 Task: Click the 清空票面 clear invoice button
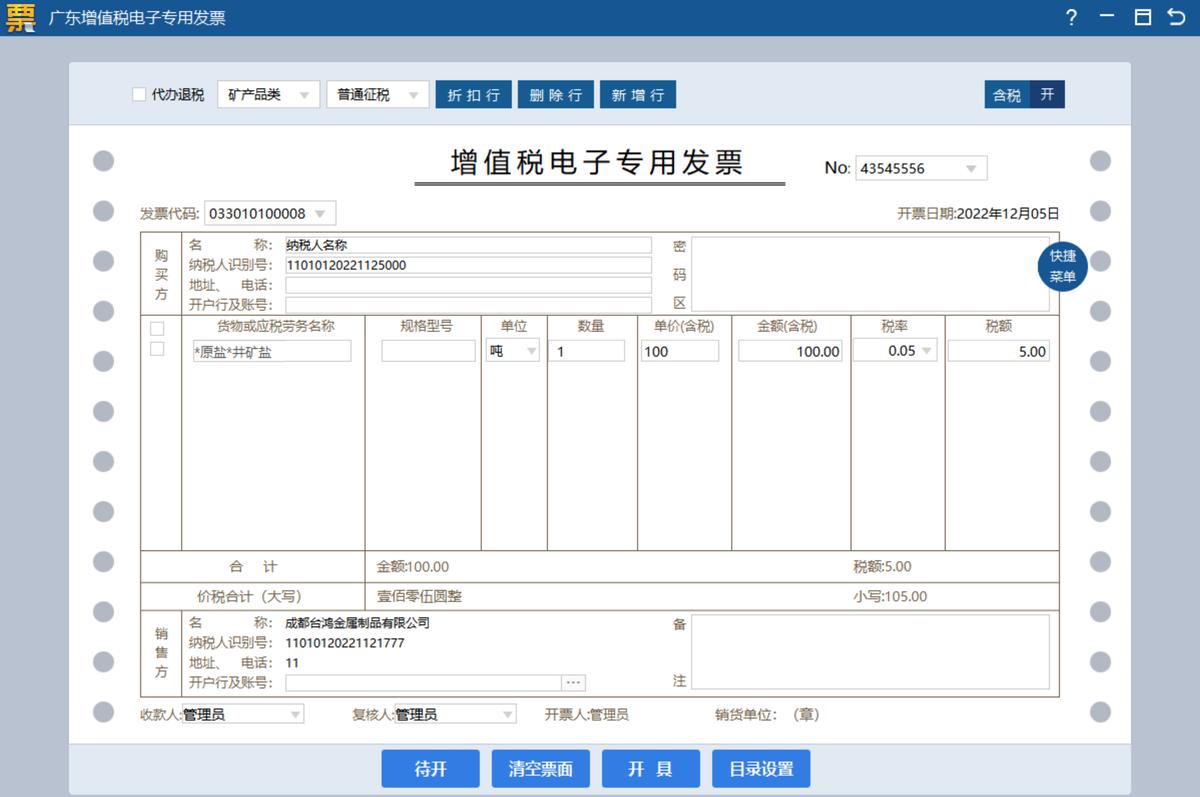(x=540, y=768)
